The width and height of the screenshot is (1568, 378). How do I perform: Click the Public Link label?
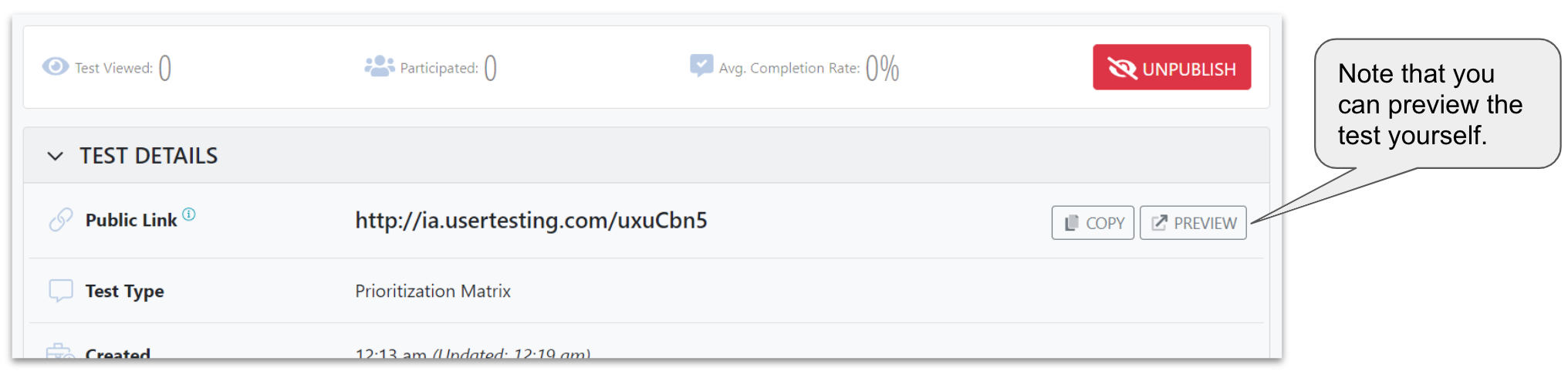131,221
